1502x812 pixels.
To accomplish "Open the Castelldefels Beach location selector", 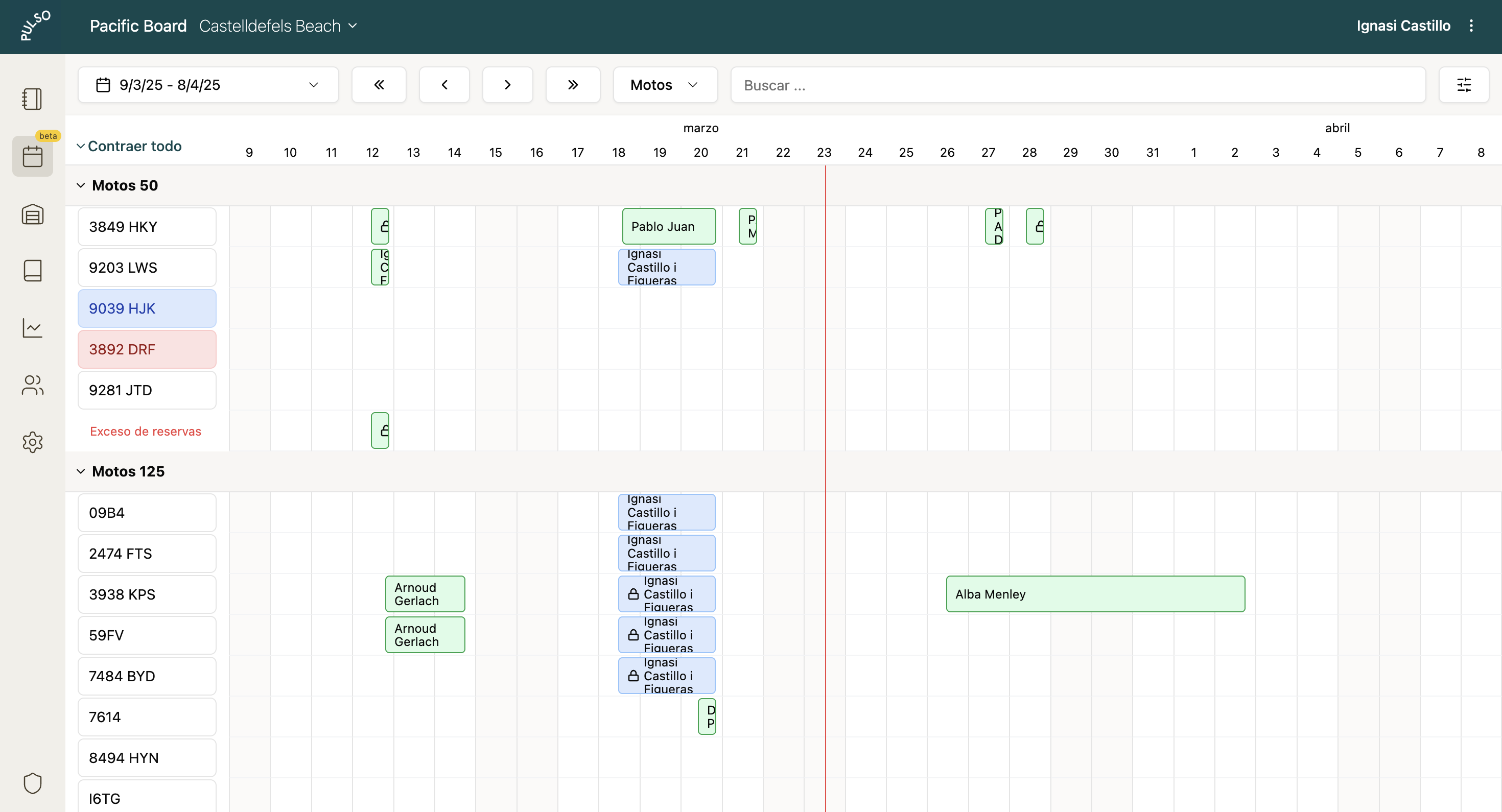I will [278, 26].
